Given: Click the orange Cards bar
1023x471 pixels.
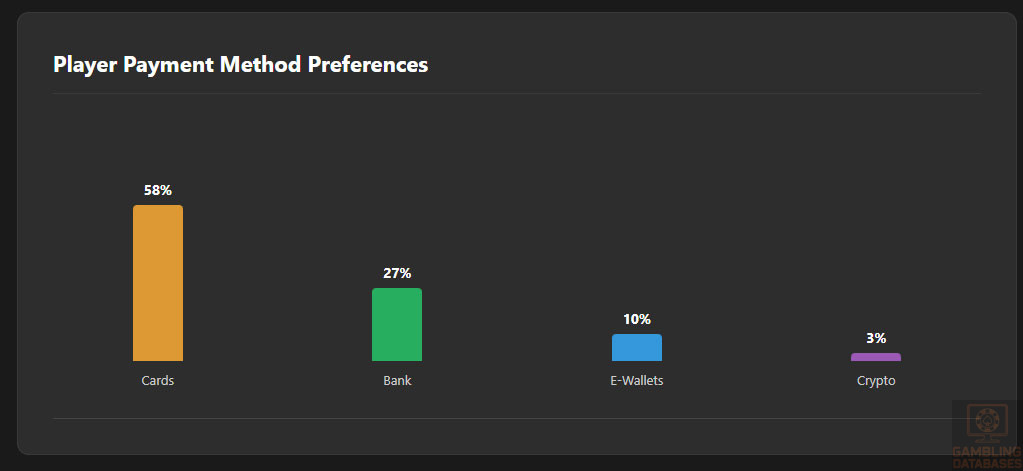Looking at the screenshot, I should coord(158,283).
